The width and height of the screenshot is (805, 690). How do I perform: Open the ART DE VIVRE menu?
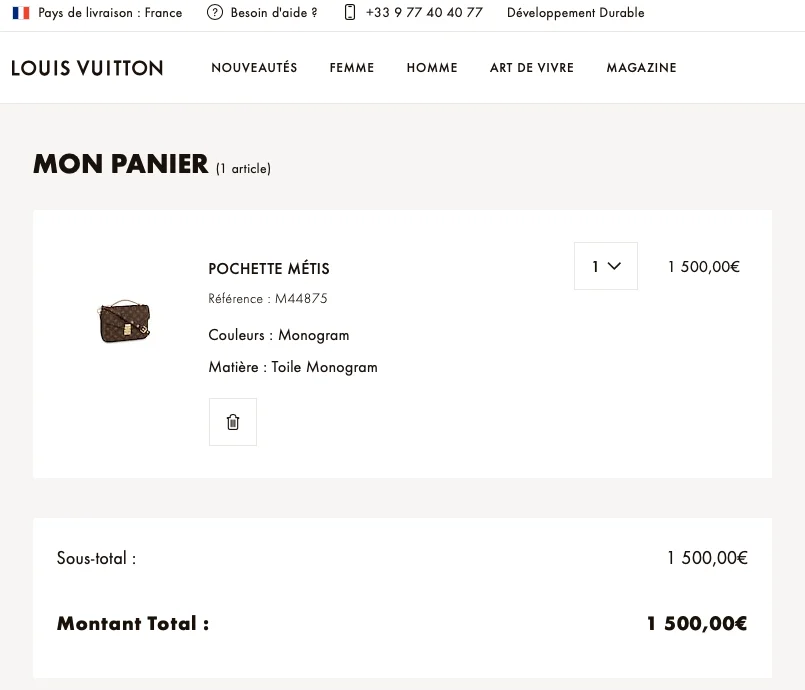(x=531, y=67)
